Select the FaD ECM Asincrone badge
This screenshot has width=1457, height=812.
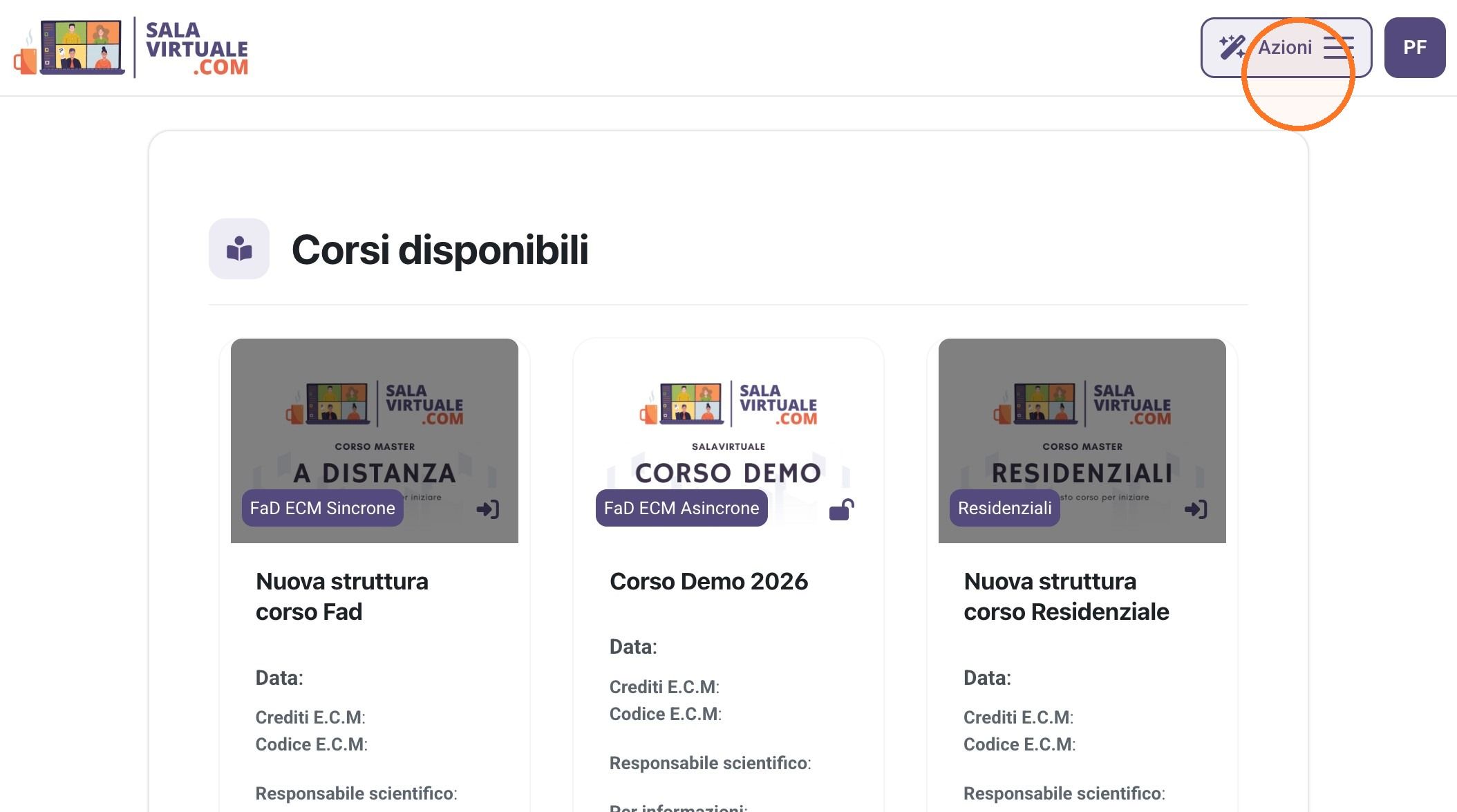pos(681,508)
